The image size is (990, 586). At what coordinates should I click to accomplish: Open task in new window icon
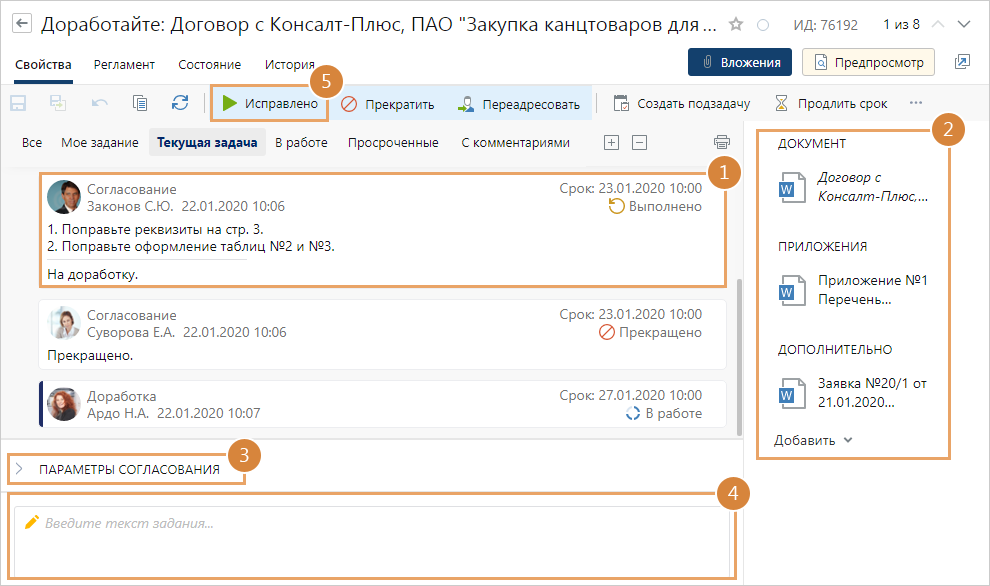click(x=962, y=62)
